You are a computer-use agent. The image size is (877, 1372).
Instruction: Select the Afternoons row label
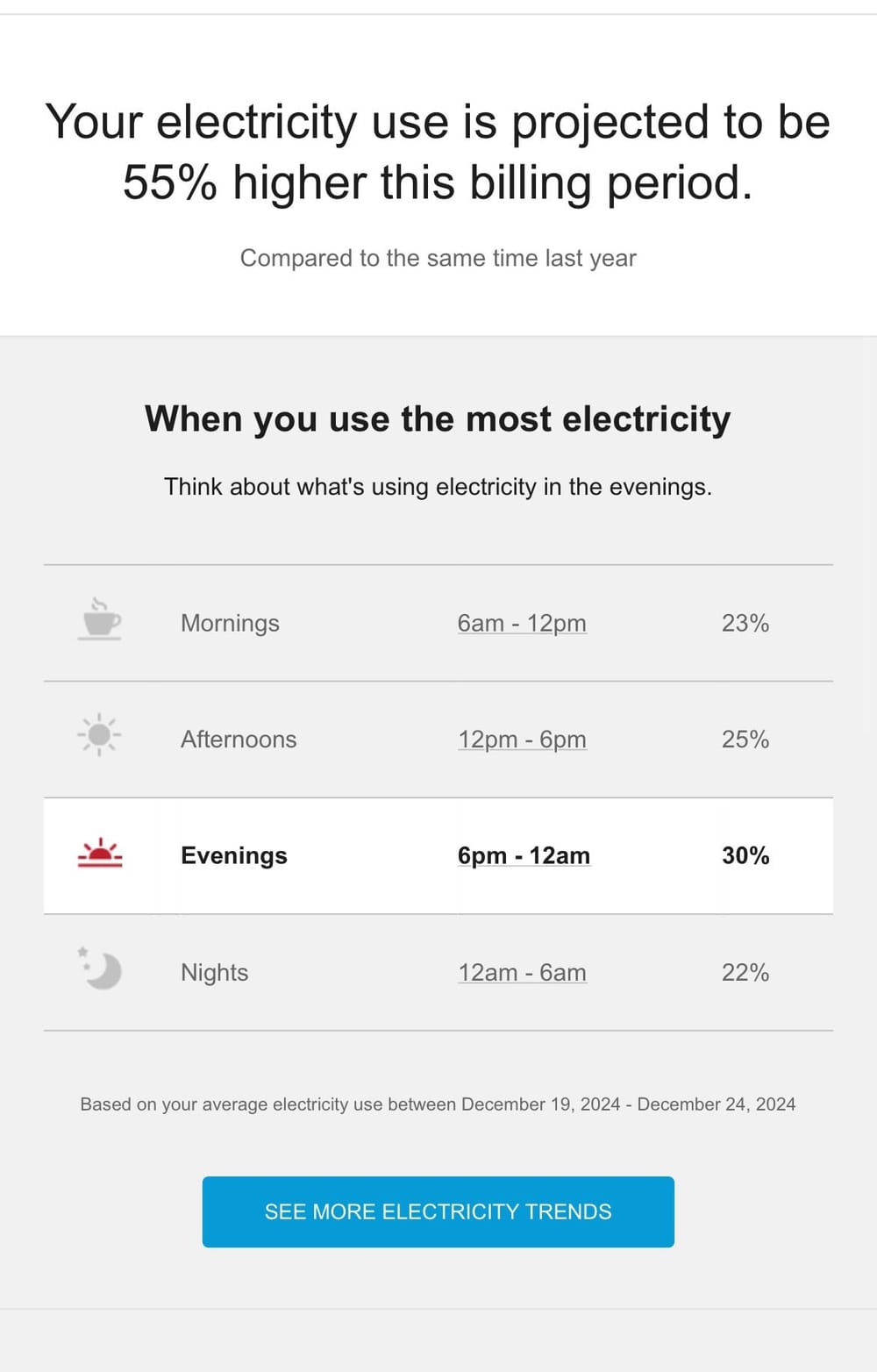pos(239,740)
